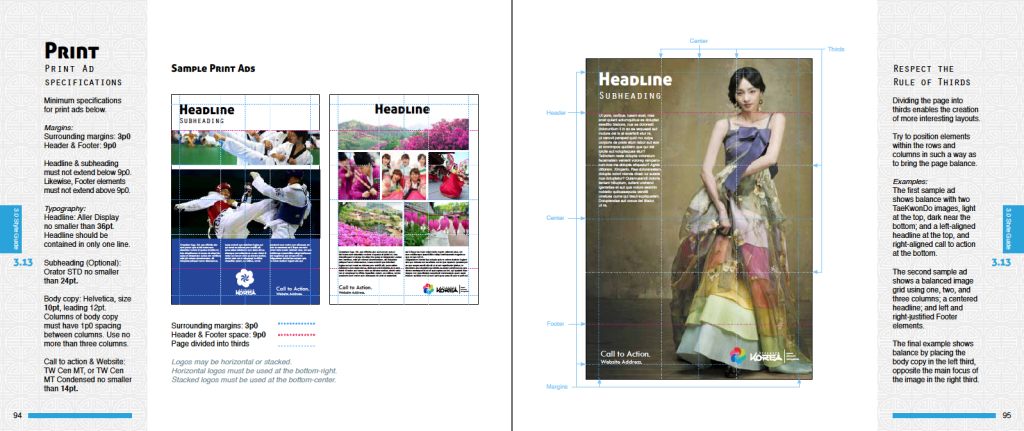Click the "3.13" section number on left page

(x=24, y=263)
